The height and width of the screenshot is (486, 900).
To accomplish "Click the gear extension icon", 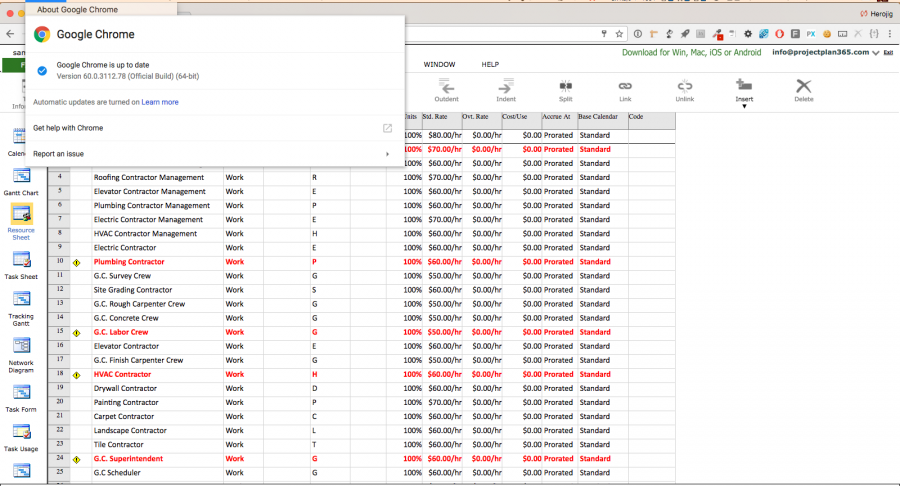I will pos(748,34).
